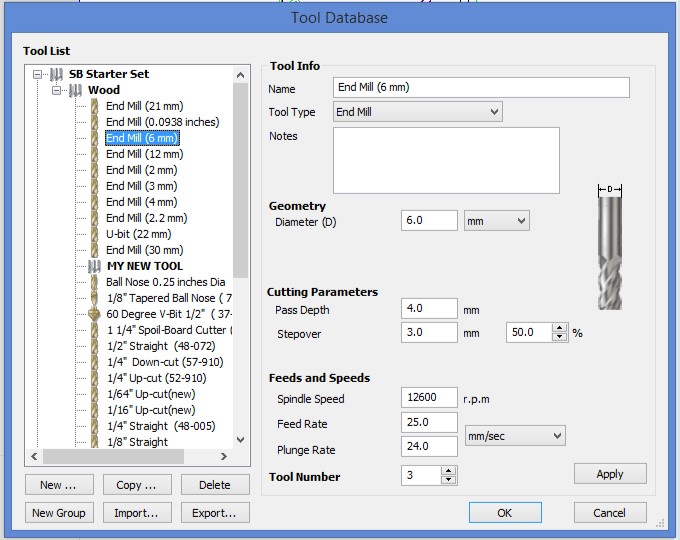Delete the selected tool
The image size is (680, 540).
(x=215, y=485)
